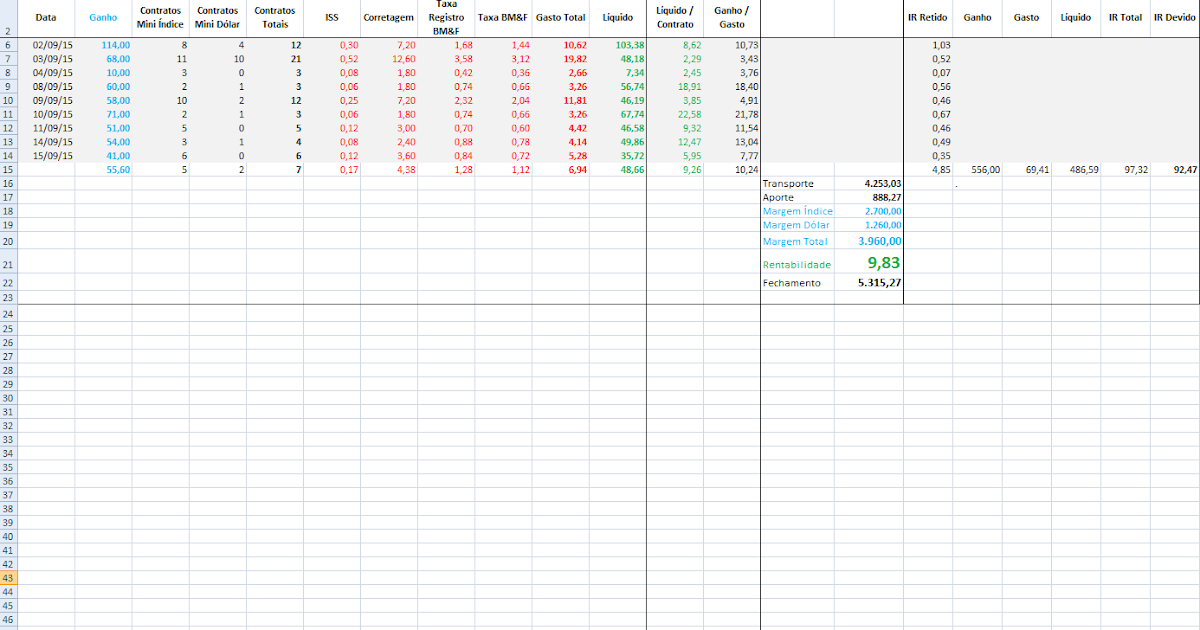
Task: Select highlighted row header 43
Action: point(8,578)
